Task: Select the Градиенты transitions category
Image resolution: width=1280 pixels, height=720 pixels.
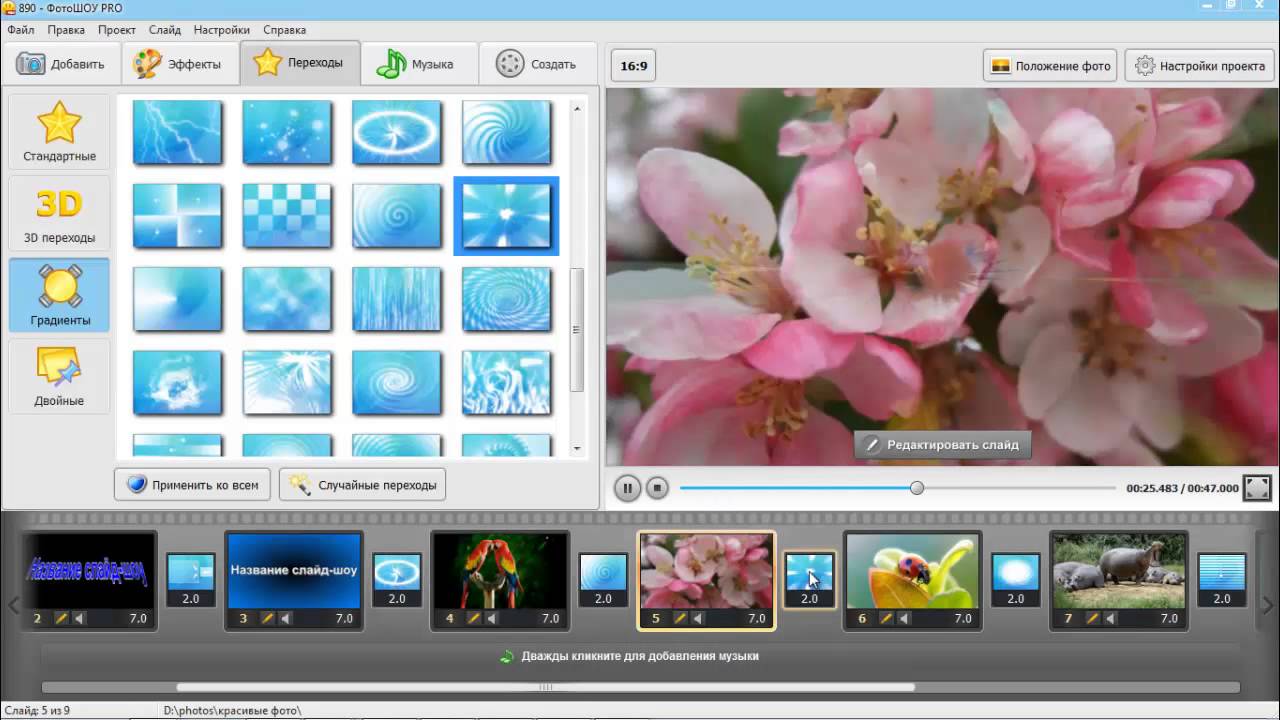Action: (60, 295)
